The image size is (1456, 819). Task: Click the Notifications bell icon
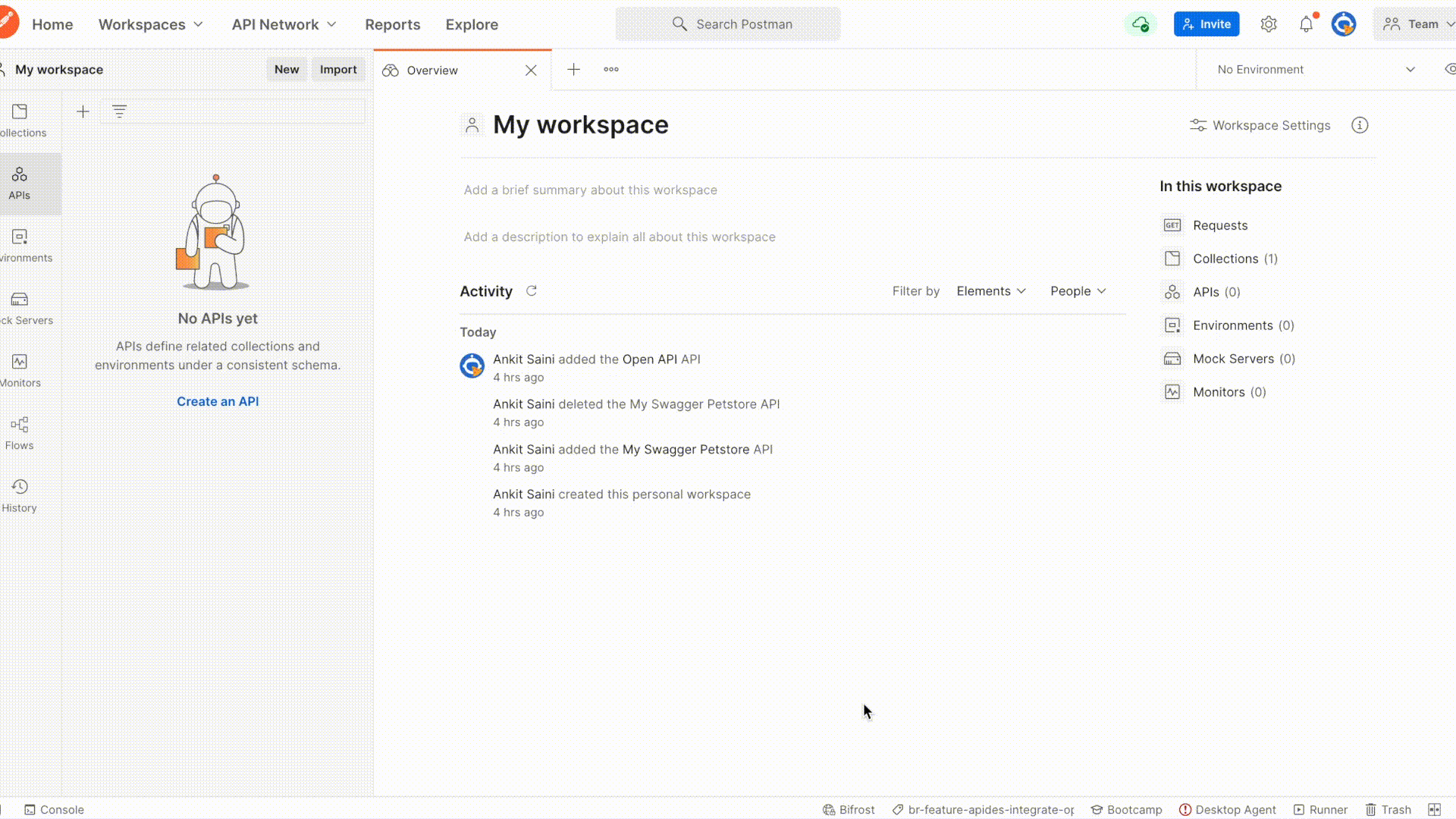click(x=1307, y=24)
